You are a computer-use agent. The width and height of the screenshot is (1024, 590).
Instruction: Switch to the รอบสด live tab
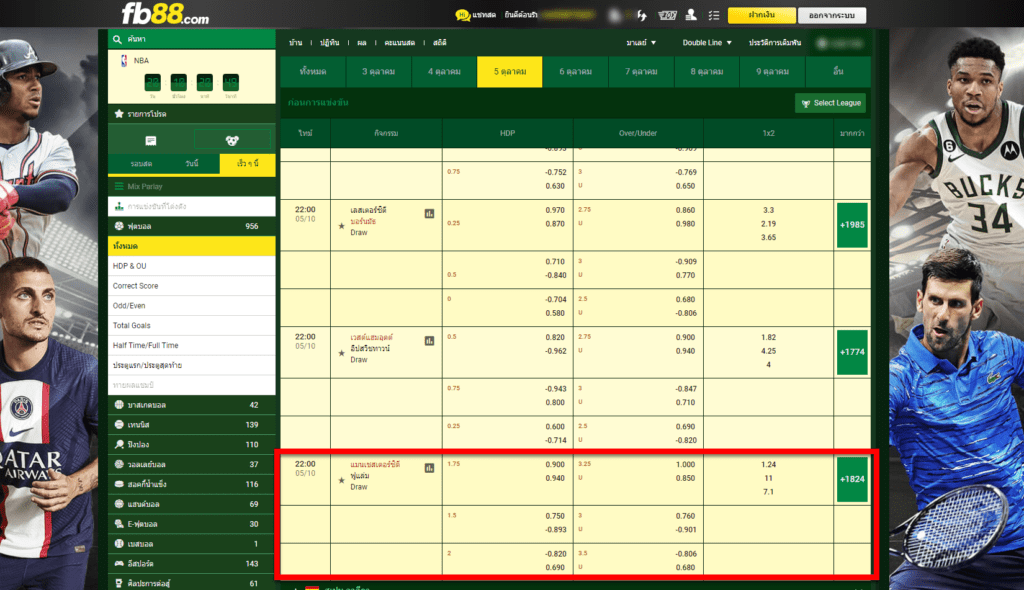[141, 164]
